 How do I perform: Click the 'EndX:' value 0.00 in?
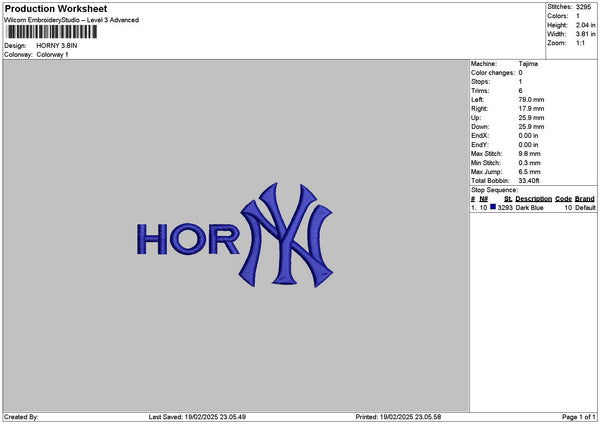[x=528, y=136]
